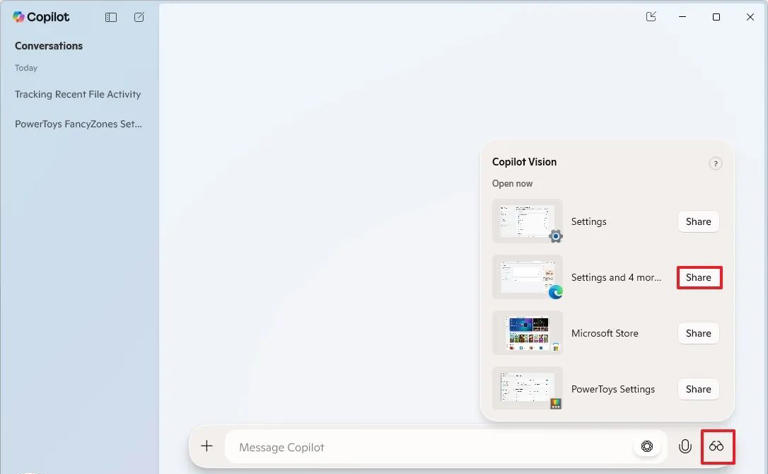Click the 'Today' label in sidebar
The image size is (768, 474).
(26, 68)
